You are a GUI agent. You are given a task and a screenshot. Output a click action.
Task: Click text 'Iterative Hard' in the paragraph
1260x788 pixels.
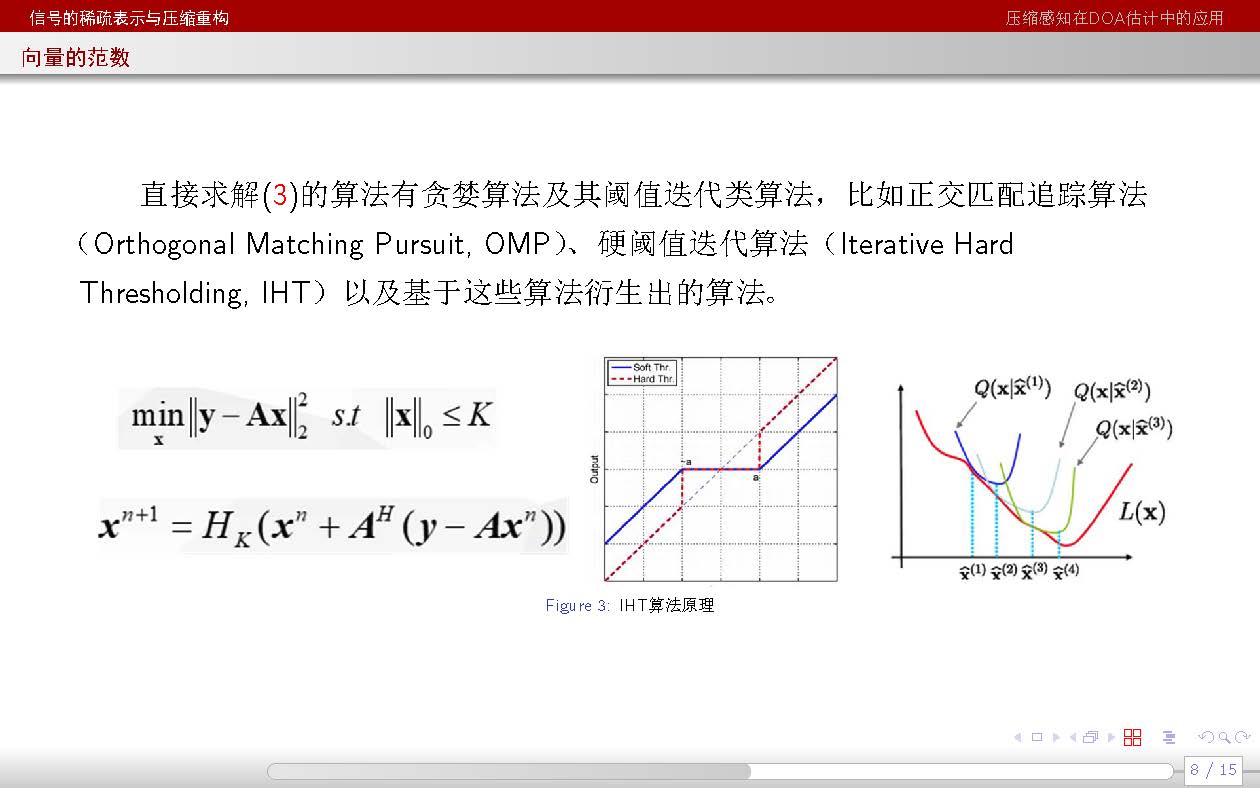(x=926, y=244)
